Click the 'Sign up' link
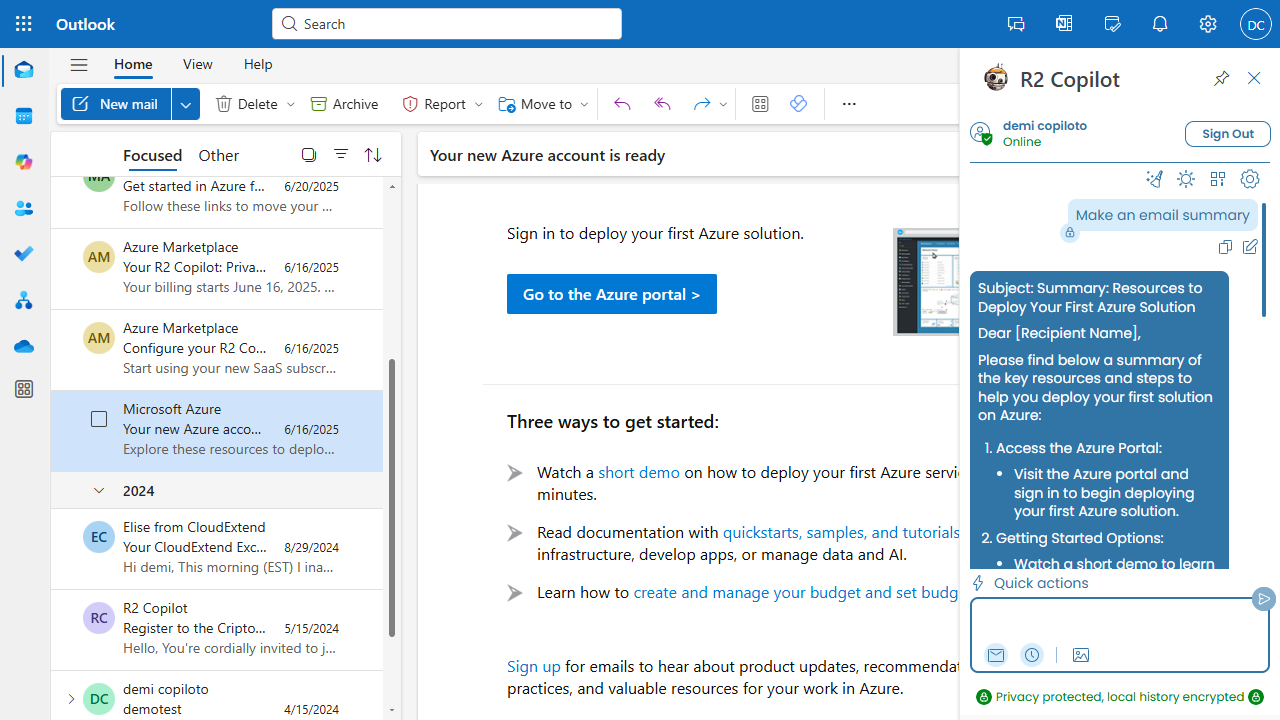The width and height of the screenshot is (1280, 720). click(534, 666)
